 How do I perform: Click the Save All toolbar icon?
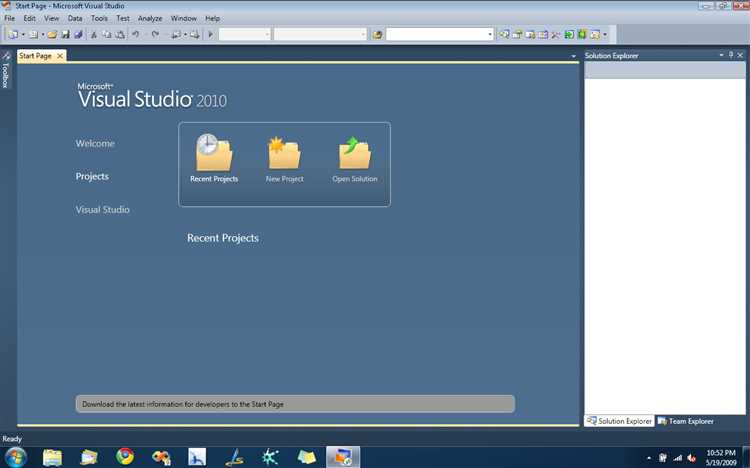(78, 34)
